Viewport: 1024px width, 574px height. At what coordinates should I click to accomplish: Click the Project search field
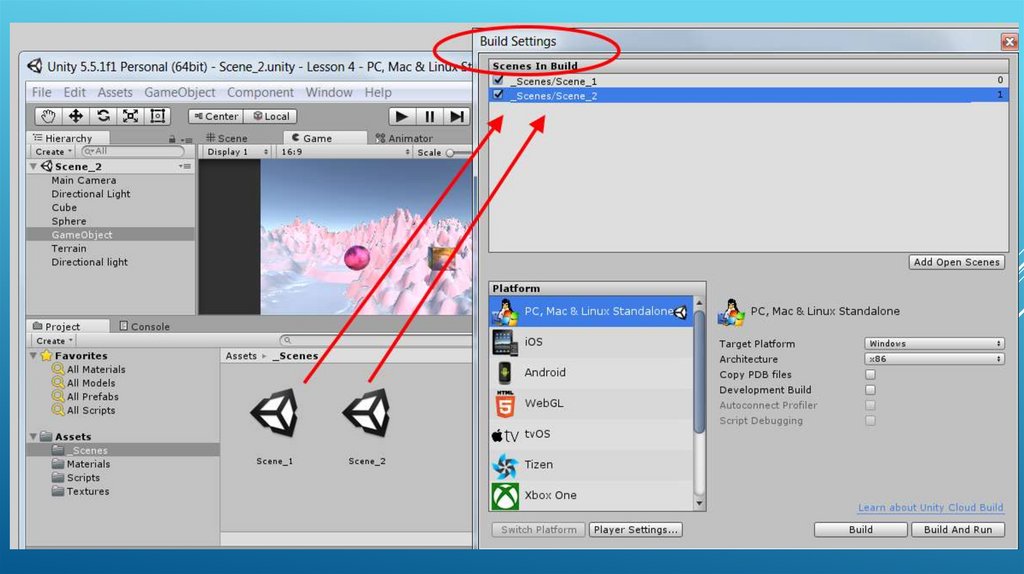(x=376, y=340)
